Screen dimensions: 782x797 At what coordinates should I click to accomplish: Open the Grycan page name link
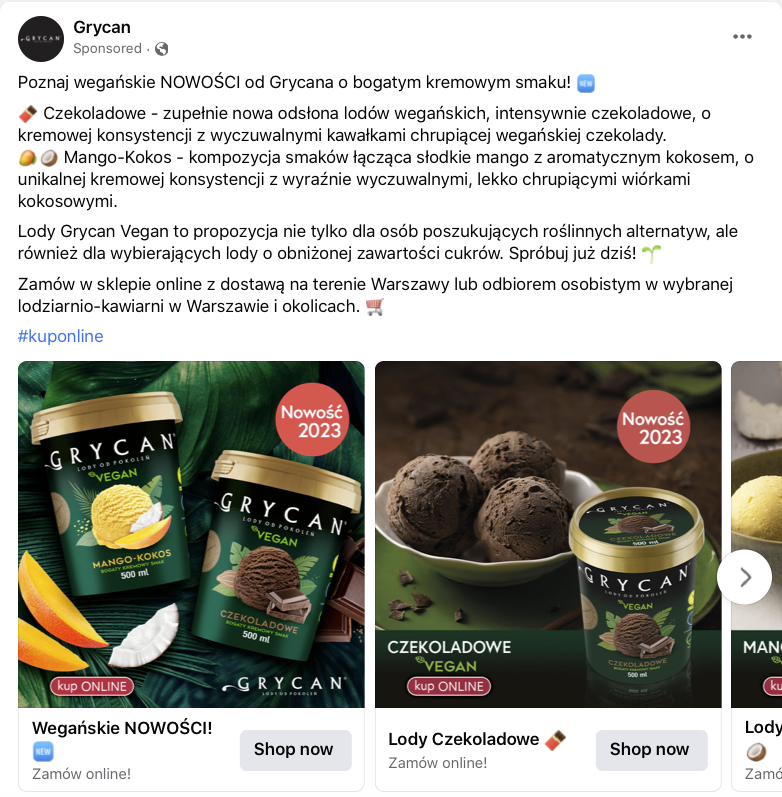pos(102,27)
